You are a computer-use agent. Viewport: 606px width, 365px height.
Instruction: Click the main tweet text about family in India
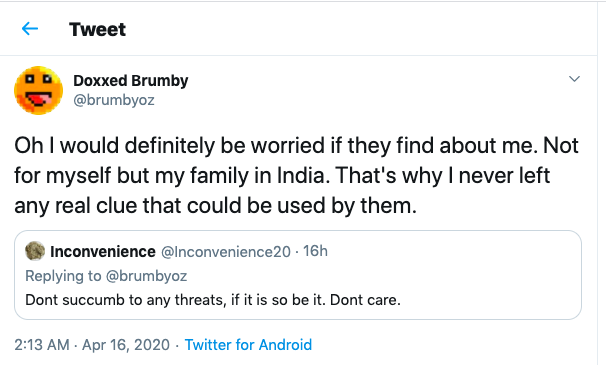tap(296, 176)
